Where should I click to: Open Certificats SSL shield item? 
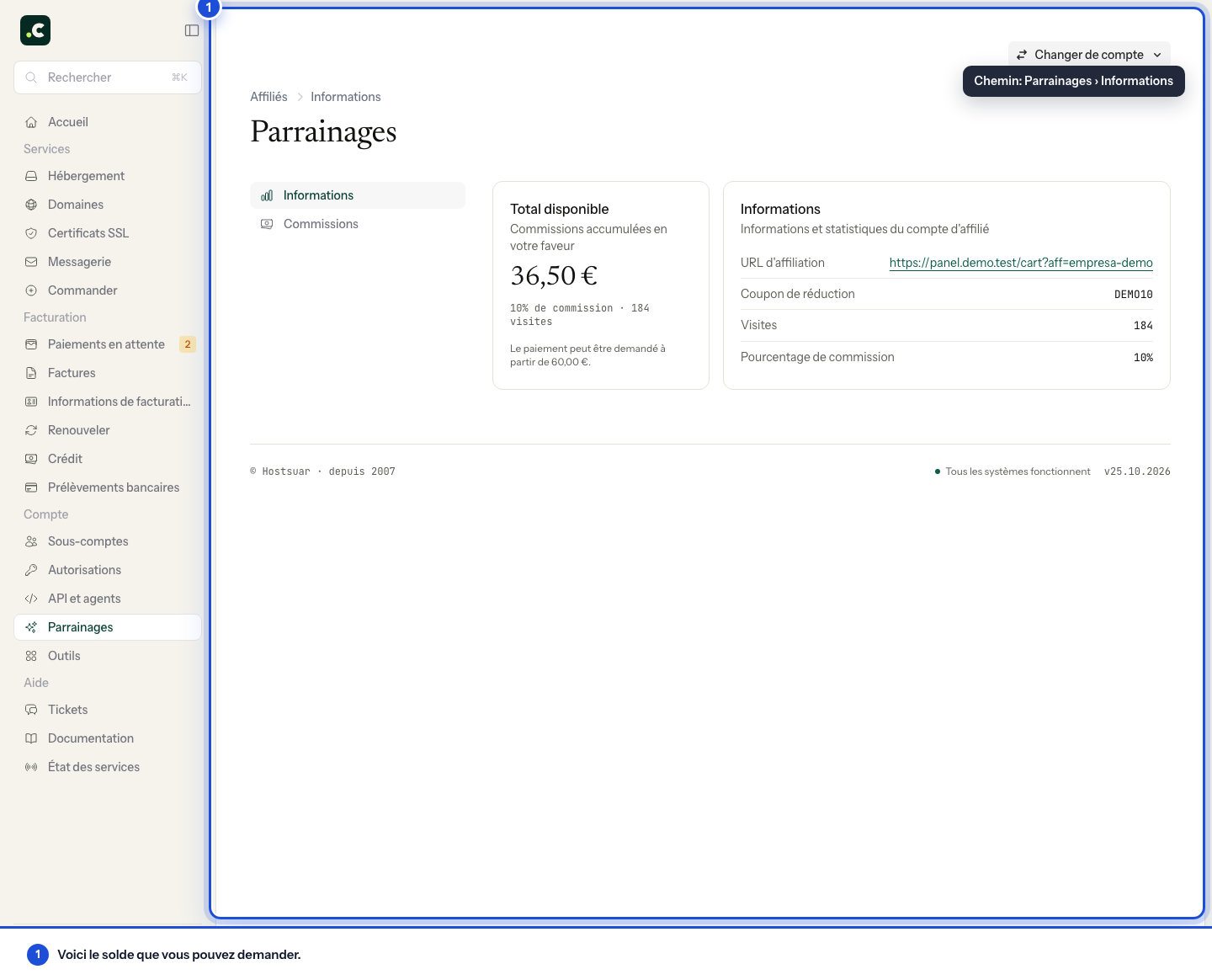(108, 233)
